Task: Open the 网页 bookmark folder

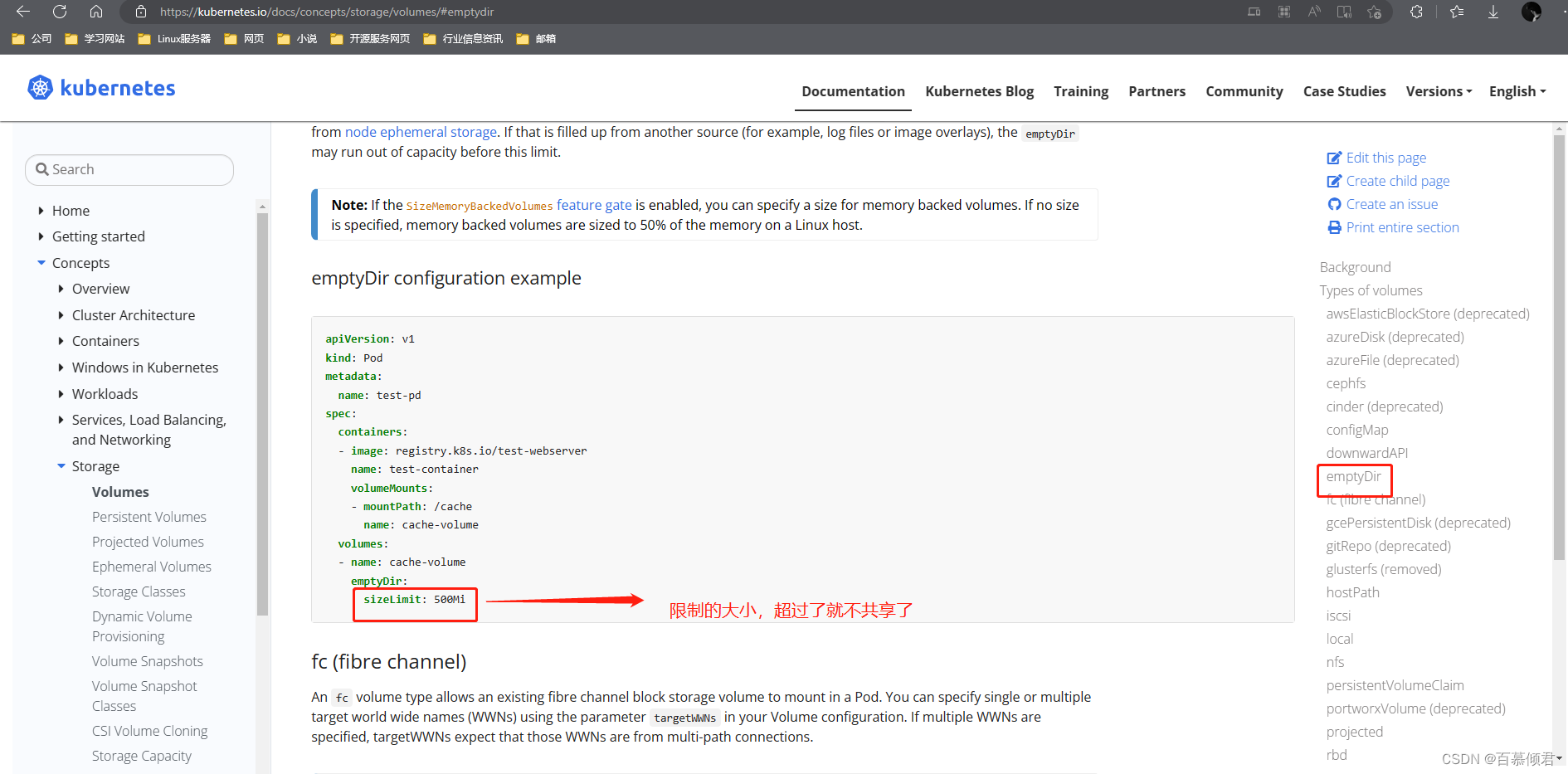Action: (x=244, y=39)
